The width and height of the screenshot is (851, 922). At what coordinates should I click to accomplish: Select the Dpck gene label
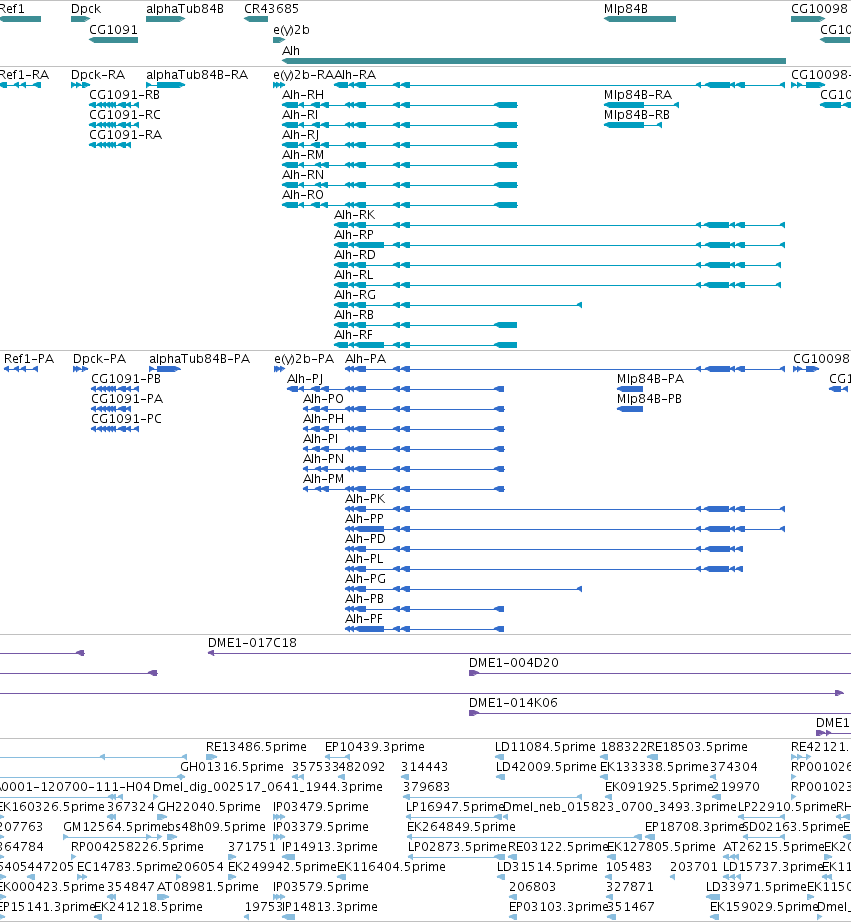pyautogui.click(x=86, y=9)
